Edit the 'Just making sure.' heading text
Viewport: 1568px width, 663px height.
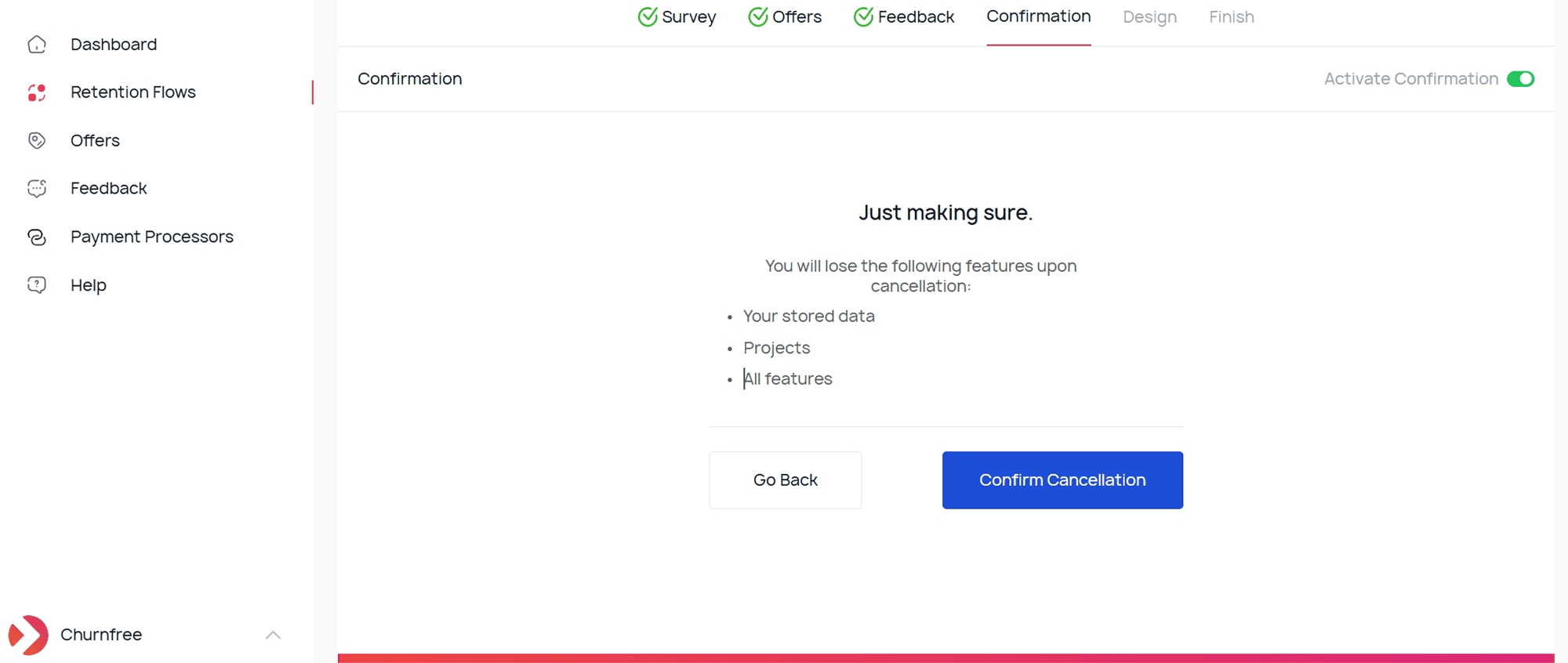click(946, 212)
